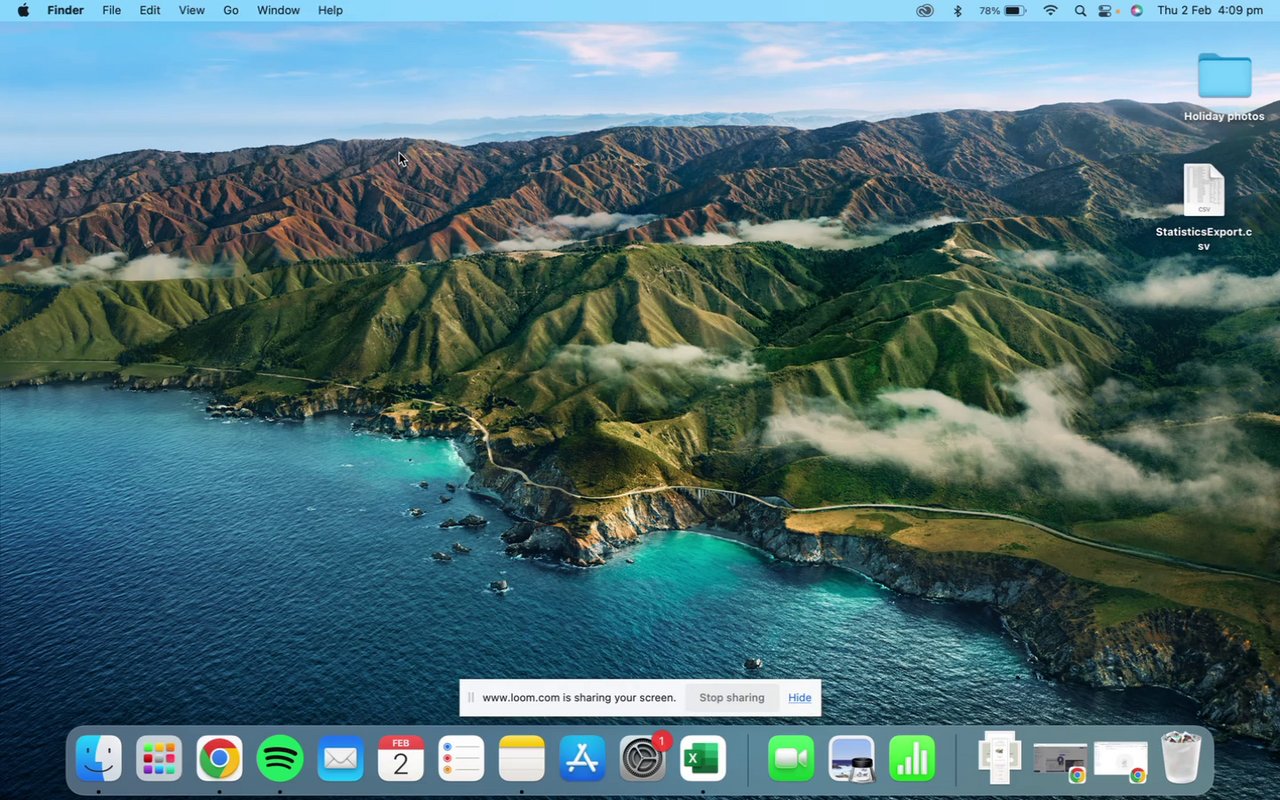This screenshot has height=800, width=1280.
Task: Open the Trash in the Dock
Action: tap(1181, 758)
